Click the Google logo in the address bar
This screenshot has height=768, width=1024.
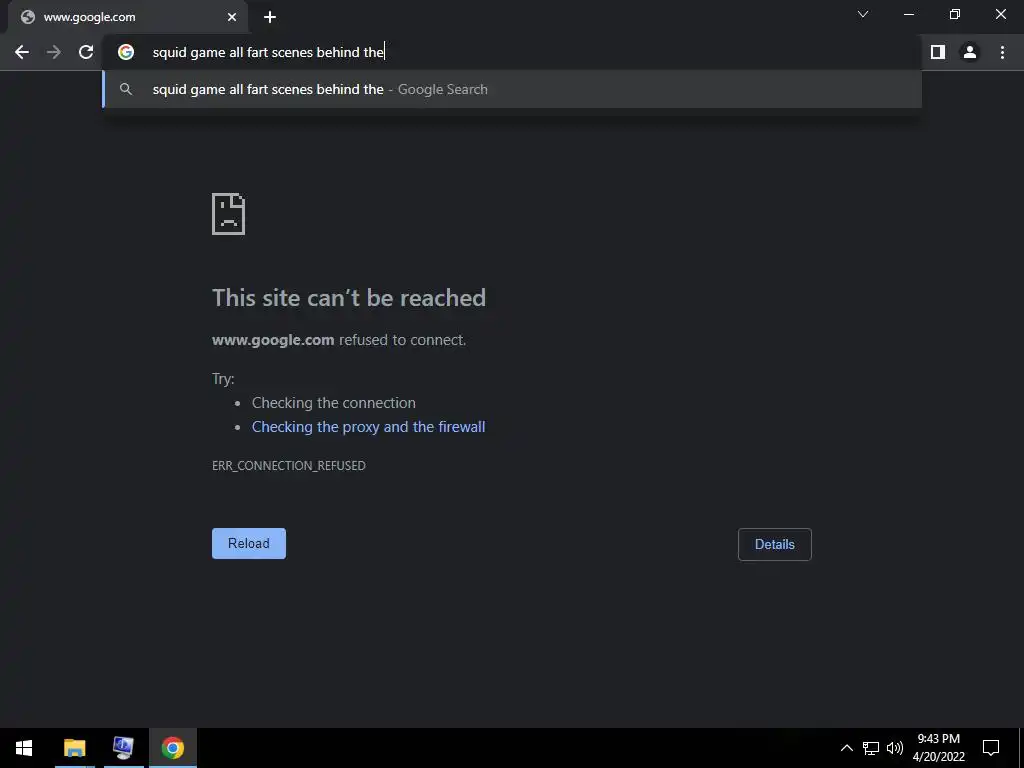point(126,52)
